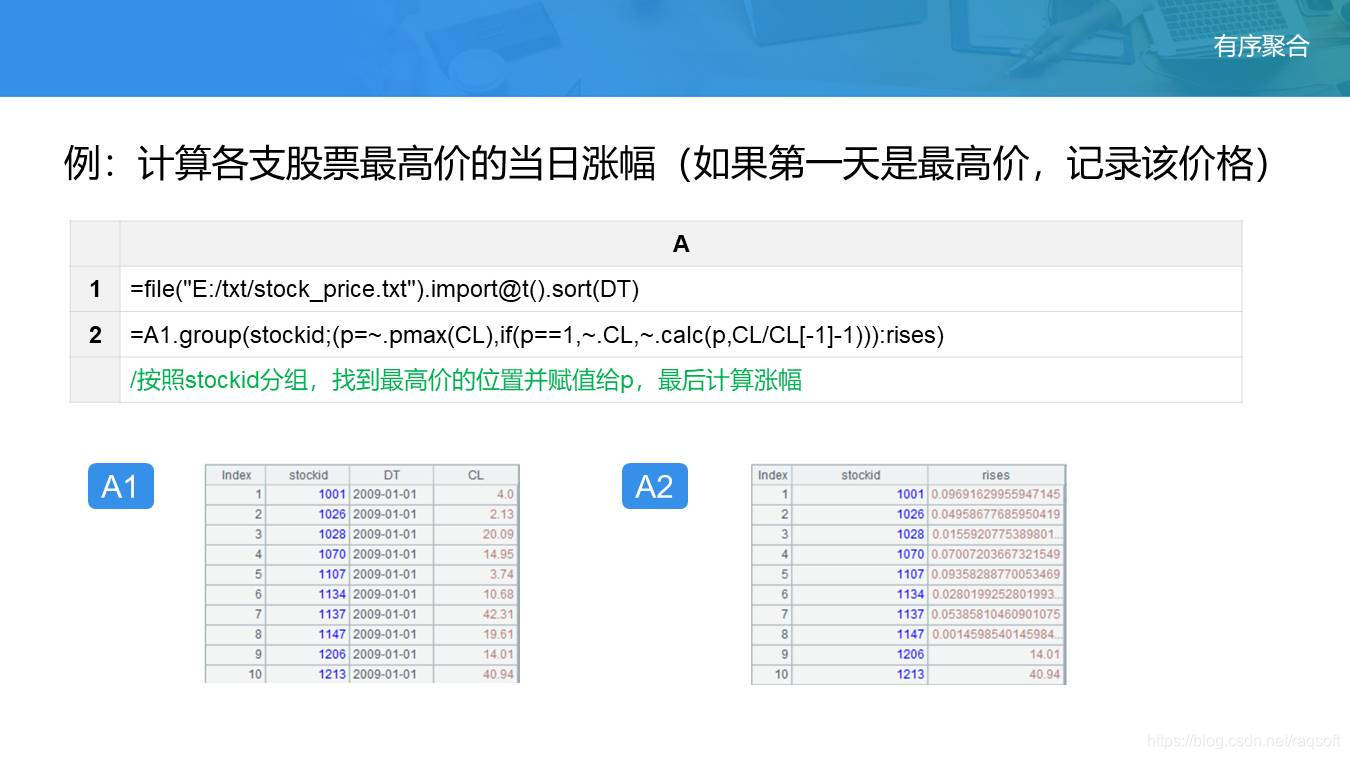The height and width of the screenshot is (759, 1350).
Task: Select stockid 1028 in the A2 table
Action: click(910, 534)
